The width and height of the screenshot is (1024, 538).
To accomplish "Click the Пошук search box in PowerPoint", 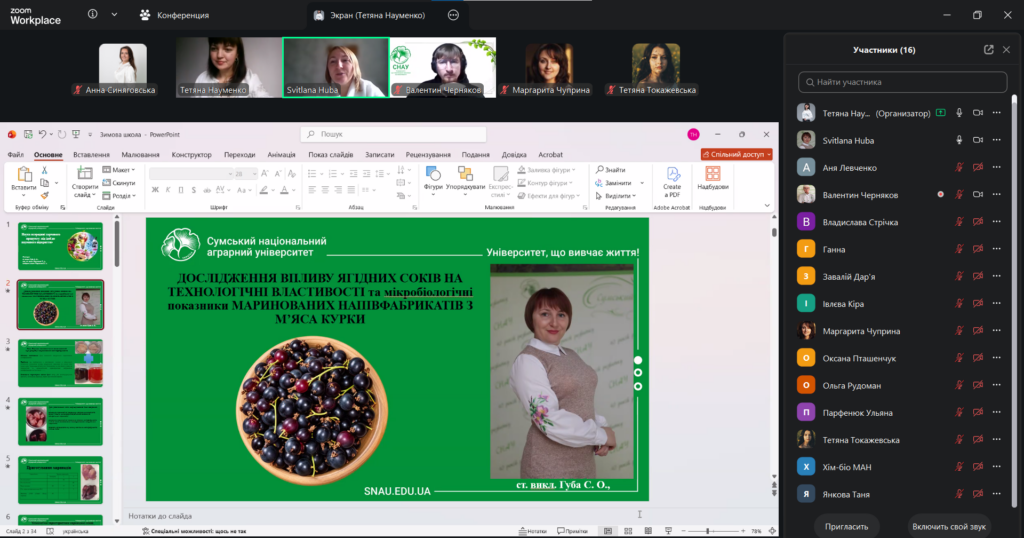I will click(x=393, y=134).
